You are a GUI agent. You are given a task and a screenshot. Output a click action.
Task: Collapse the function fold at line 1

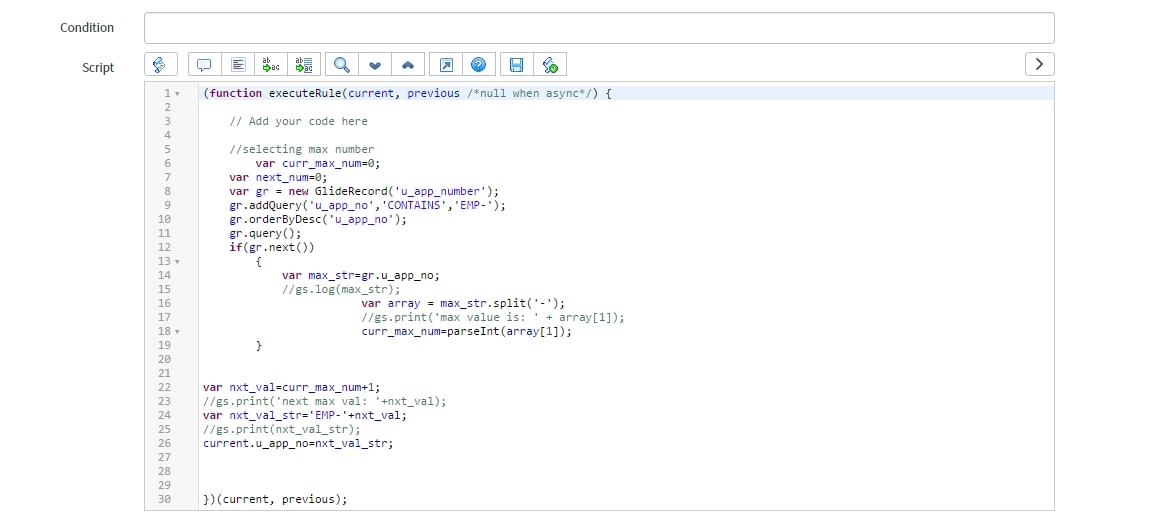(177, 94)
